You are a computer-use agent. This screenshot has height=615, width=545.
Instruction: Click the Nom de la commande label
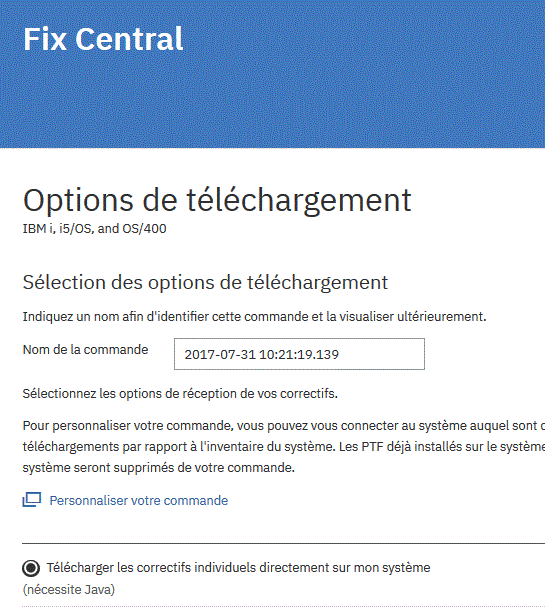pos(85,349)
